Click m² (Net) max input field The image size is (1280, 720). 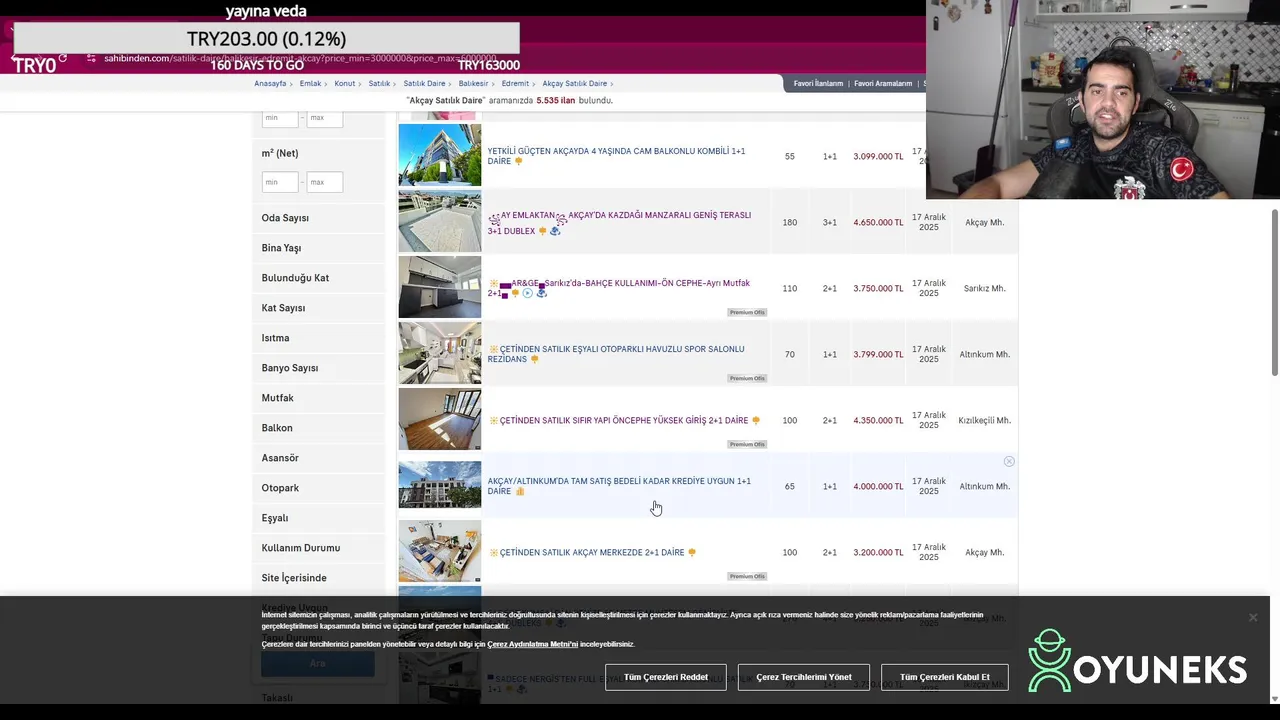tap(325, 182)
